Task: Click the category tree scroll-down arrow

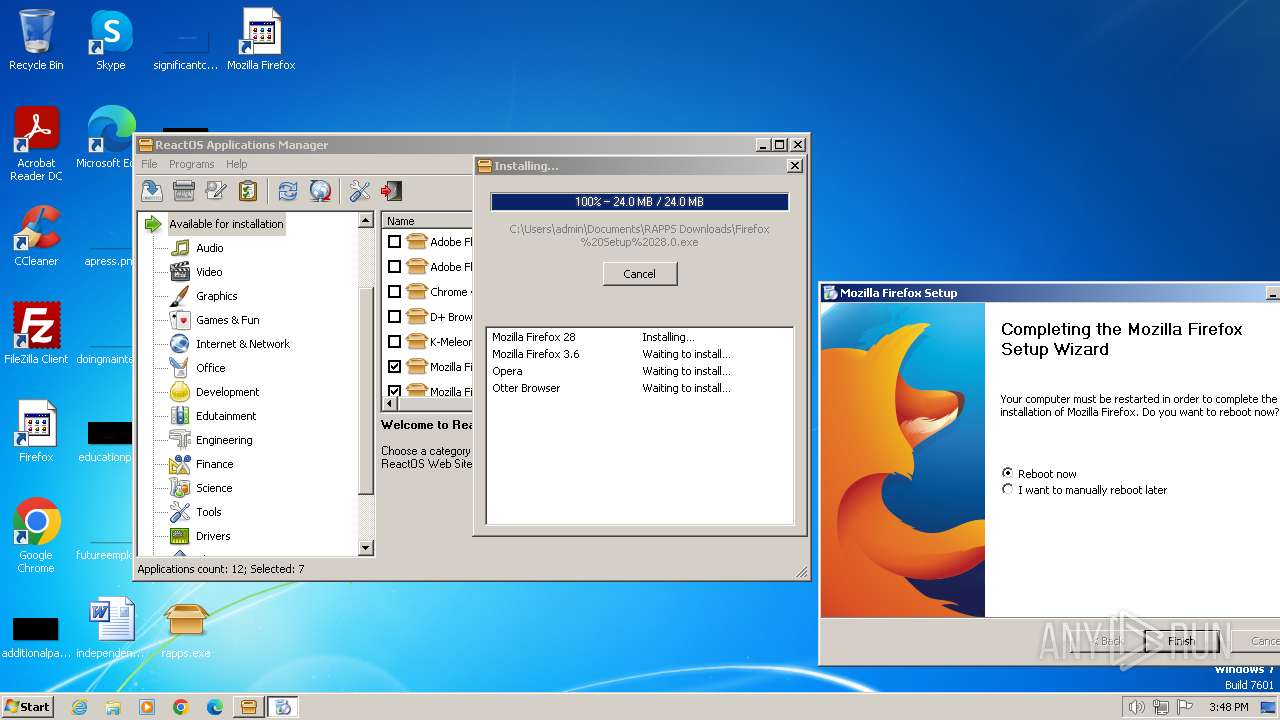Action: tap(365, 547)
